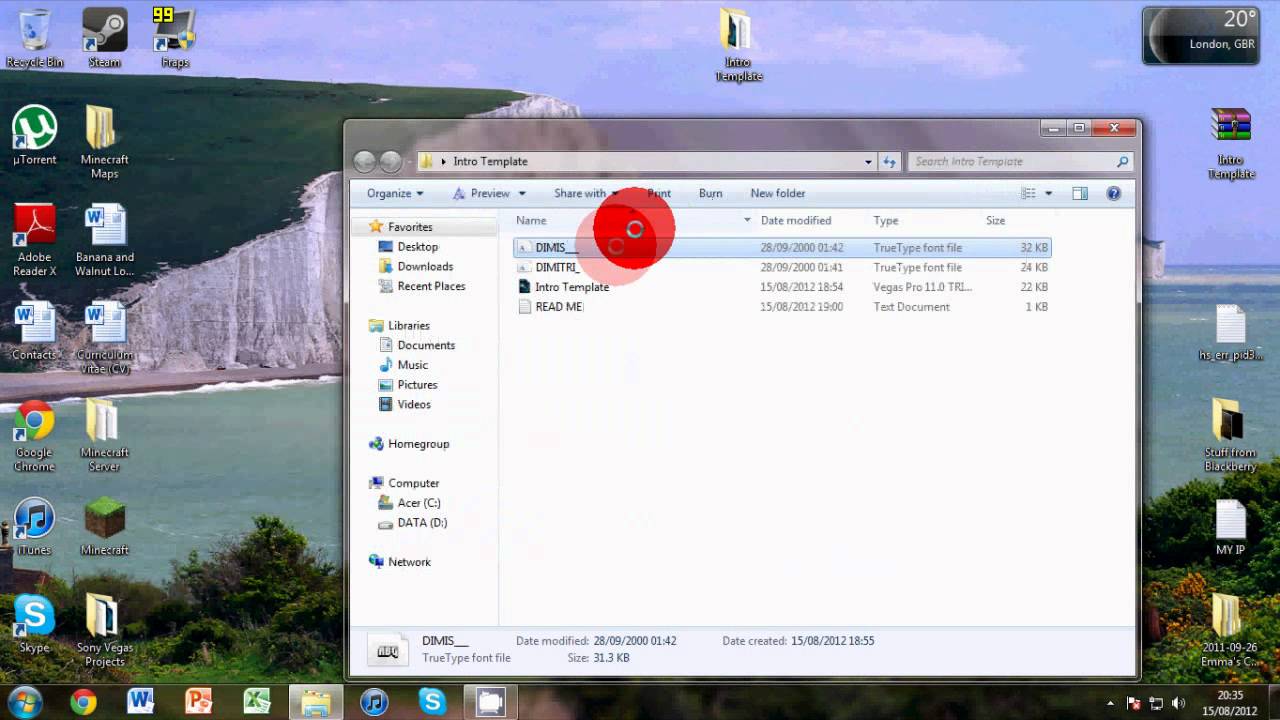
Task: Open the Fraps desktop shortcut
Action: 174,38
